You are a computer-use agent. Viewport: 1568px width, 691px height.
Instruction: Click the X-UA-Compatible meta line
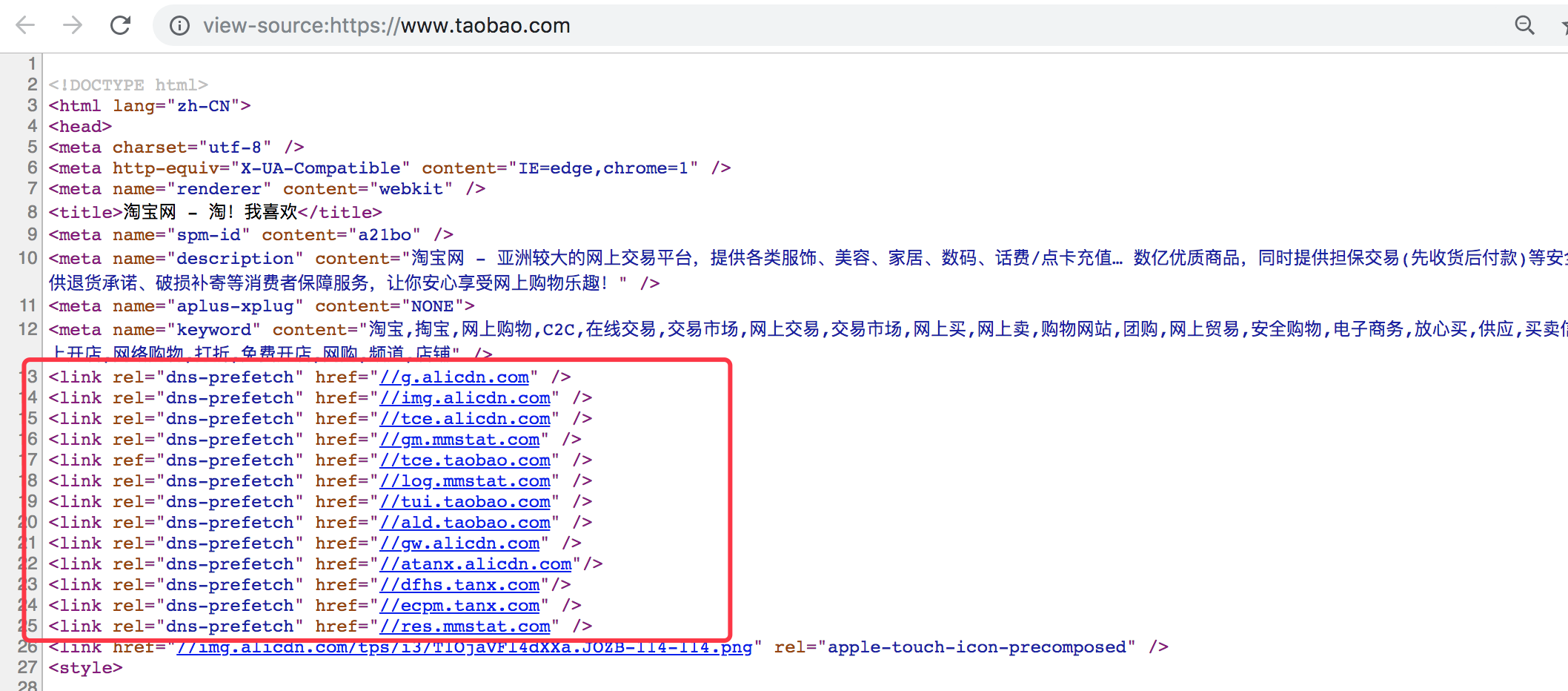click(x=390, y=168)
